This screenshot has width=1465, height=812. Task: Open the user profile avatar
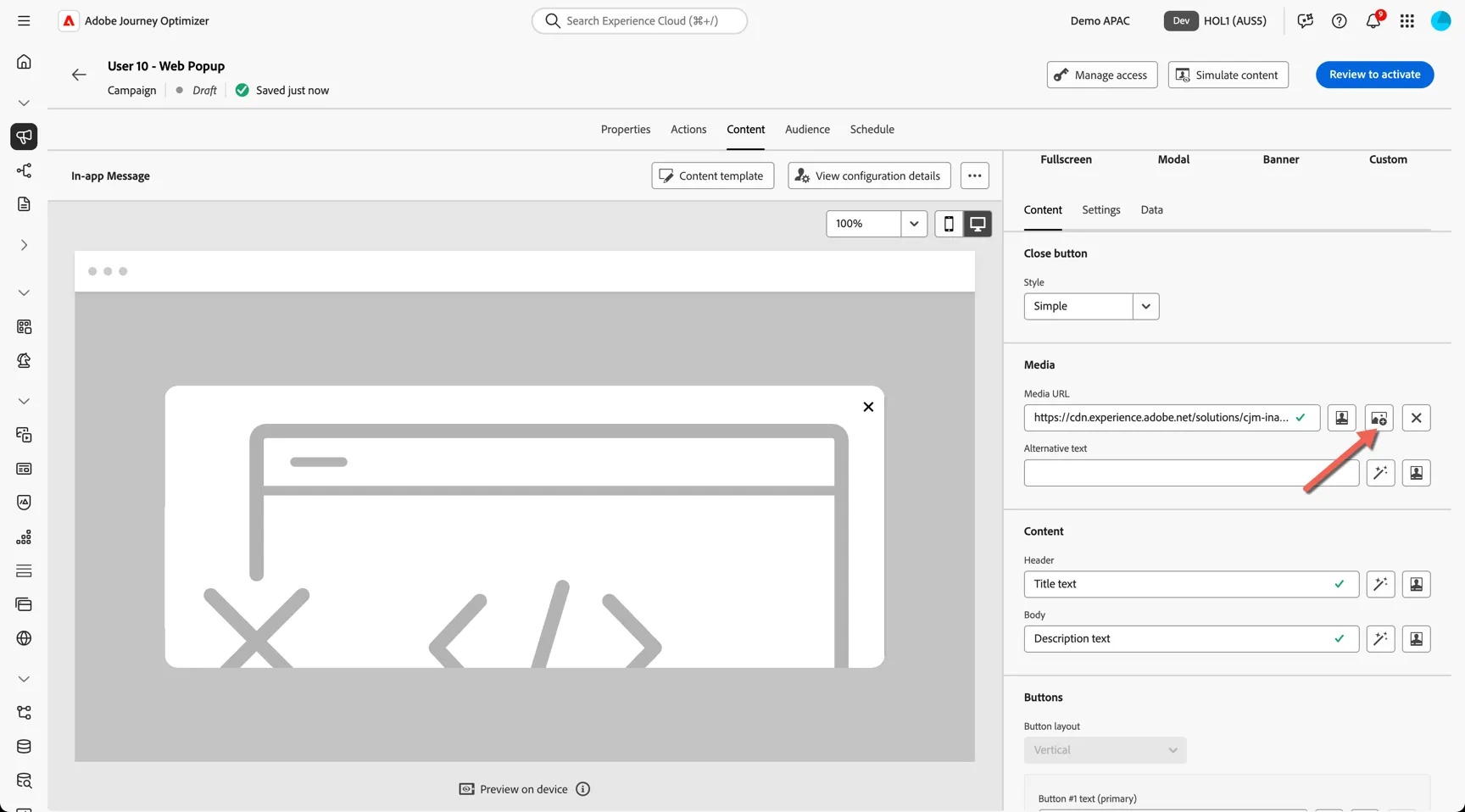pyautogui.click(x=1440, y=21)
